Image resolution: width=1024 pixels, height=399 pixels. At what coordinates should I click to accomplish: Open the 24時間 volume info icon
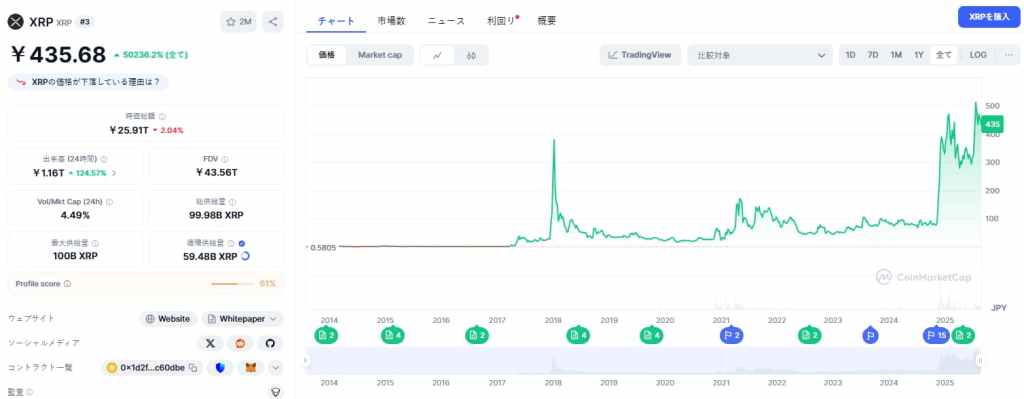(104, 159)
